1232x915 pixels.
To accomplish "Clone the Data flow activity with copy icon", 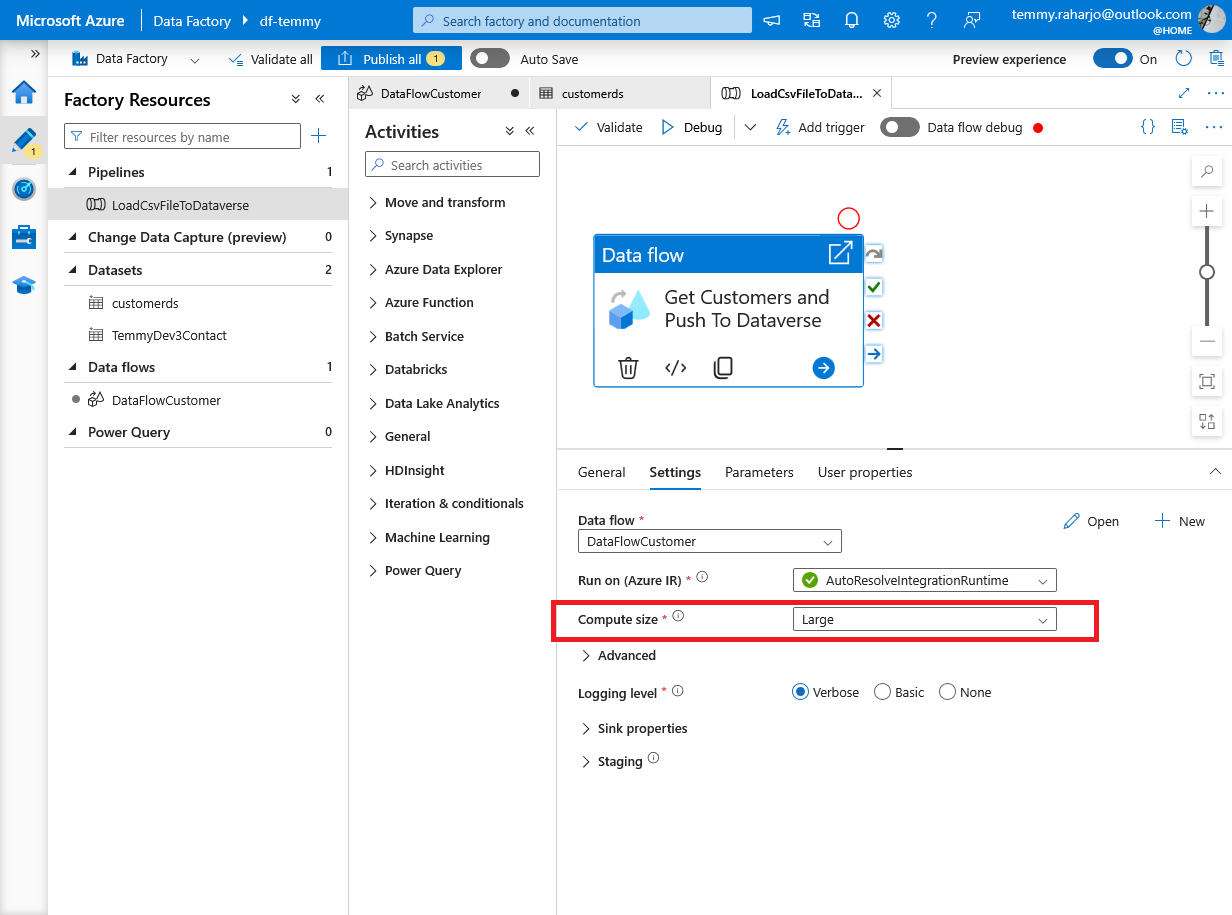I will click(723, 367).
